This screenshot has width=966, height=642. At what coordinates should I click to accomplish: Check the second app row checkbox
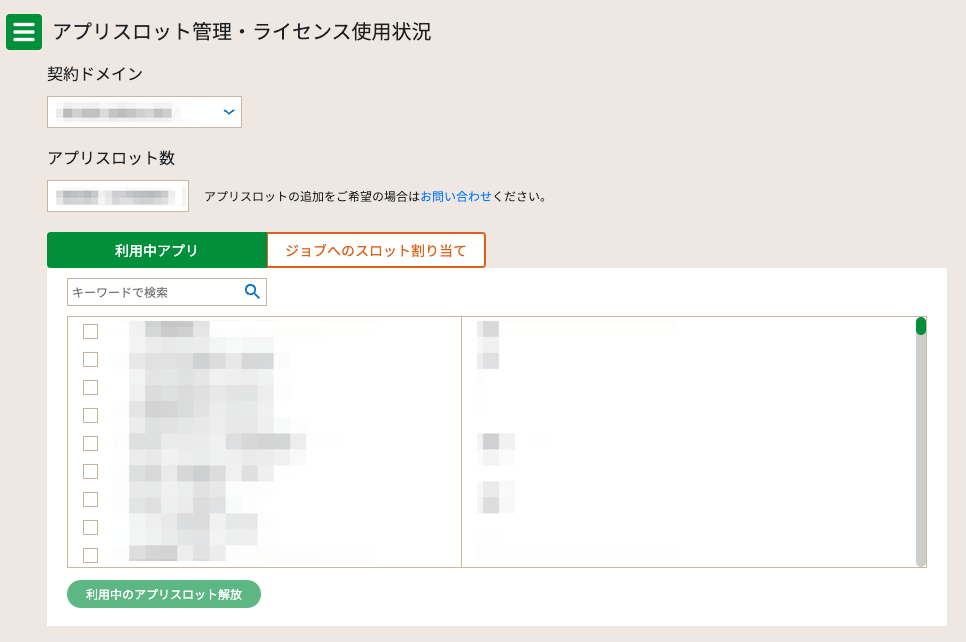[91, 359]
